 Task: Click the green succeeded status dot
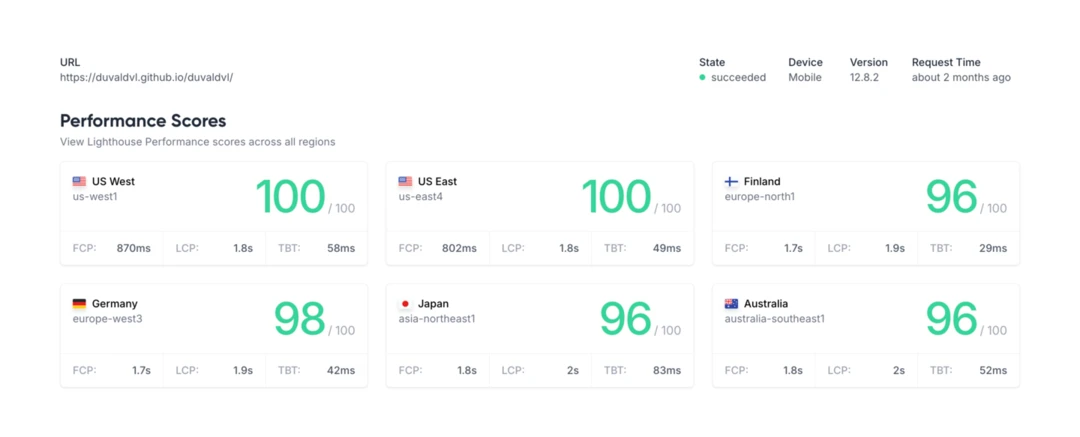click(702, 78)
